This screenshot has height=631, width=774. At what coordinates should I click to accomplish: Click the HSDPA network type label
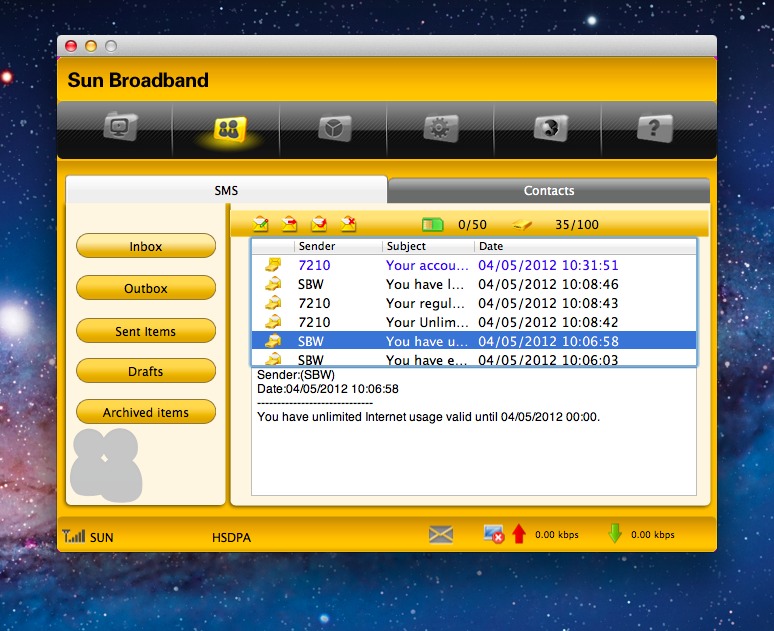pos(232,537)
